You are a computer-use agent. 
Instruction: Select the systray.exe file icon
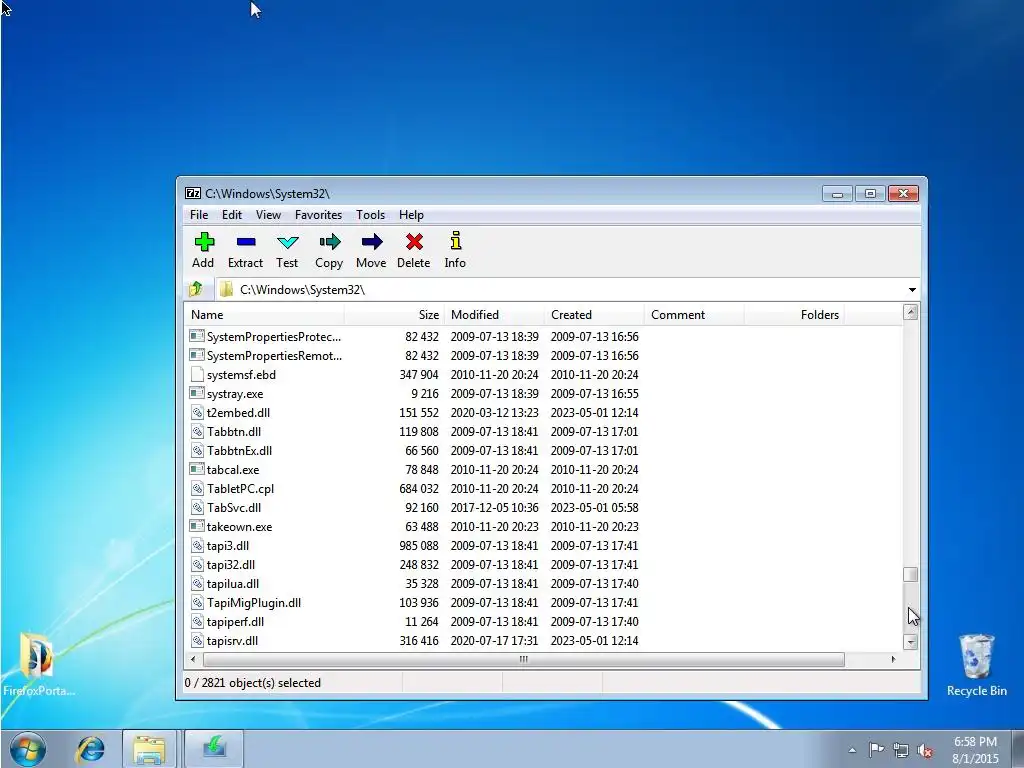[197, 393]
